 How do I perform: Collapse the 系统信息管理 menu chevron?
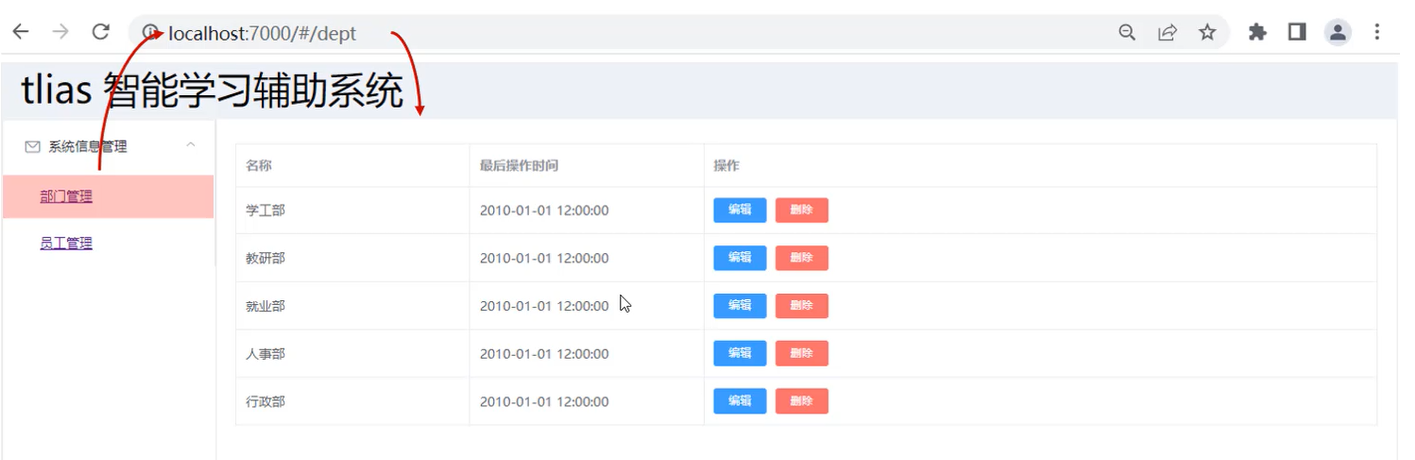click(191, 146)
